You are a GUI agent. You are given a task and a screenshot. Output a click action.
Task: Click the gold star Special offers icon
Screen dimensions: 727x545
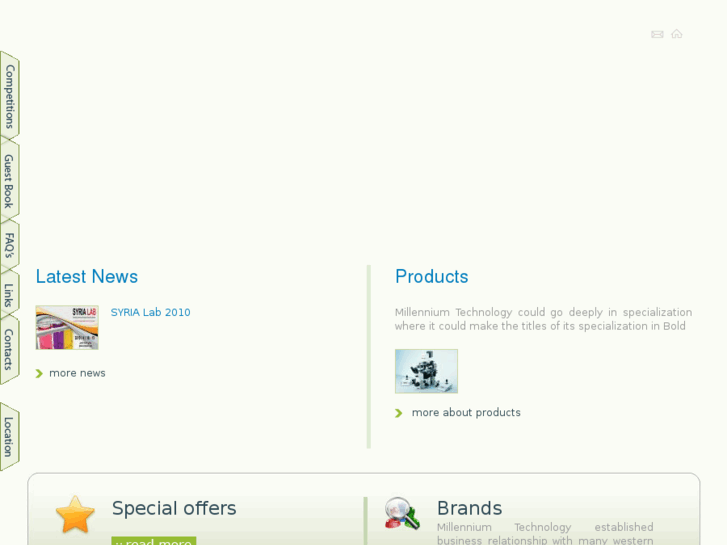point(75,514)
